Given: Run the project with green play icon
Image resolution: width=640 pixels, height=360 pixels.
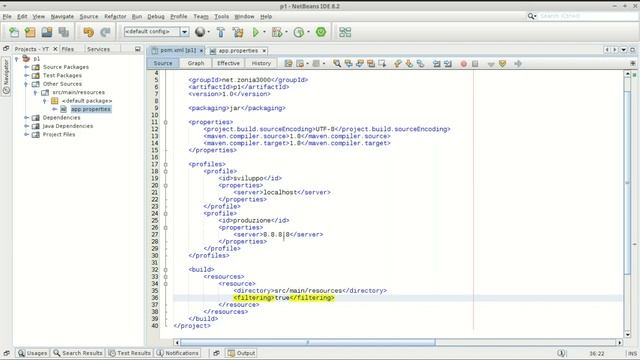Looking at the screenshot, I should click(x=256, y=32).
